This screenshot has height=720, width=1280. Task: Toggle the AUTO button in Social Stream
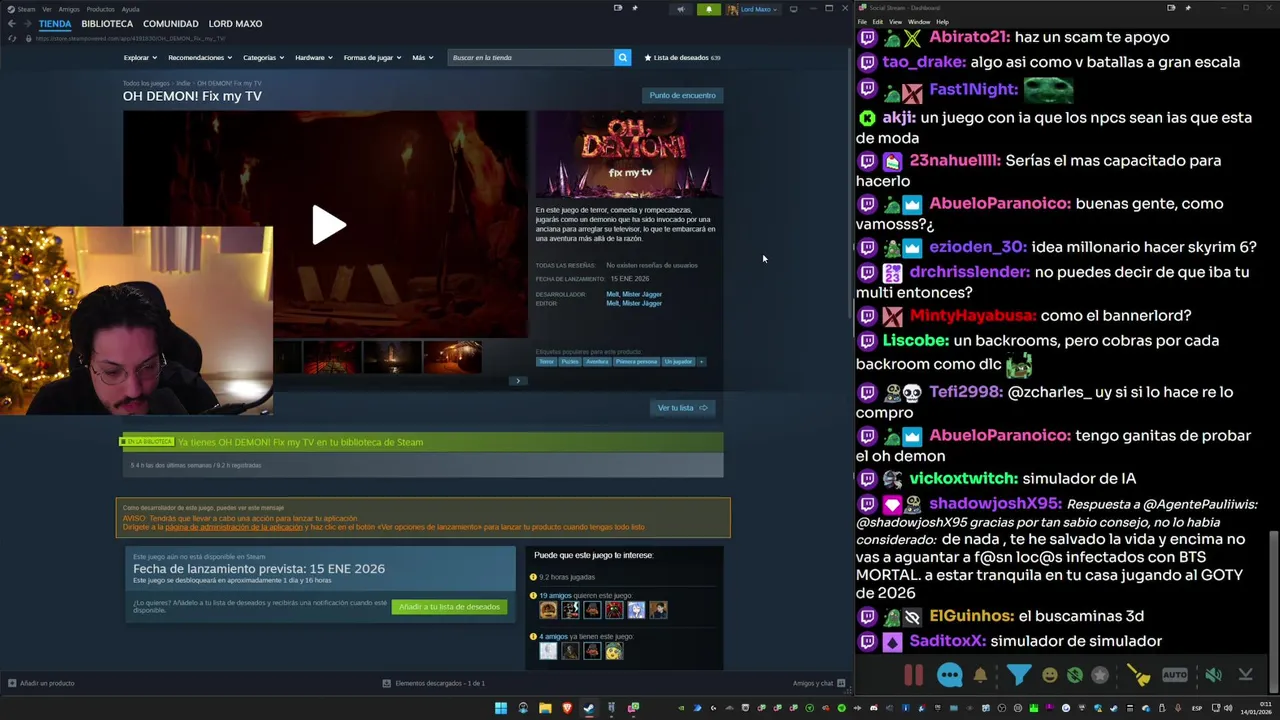coord(1175,675)
